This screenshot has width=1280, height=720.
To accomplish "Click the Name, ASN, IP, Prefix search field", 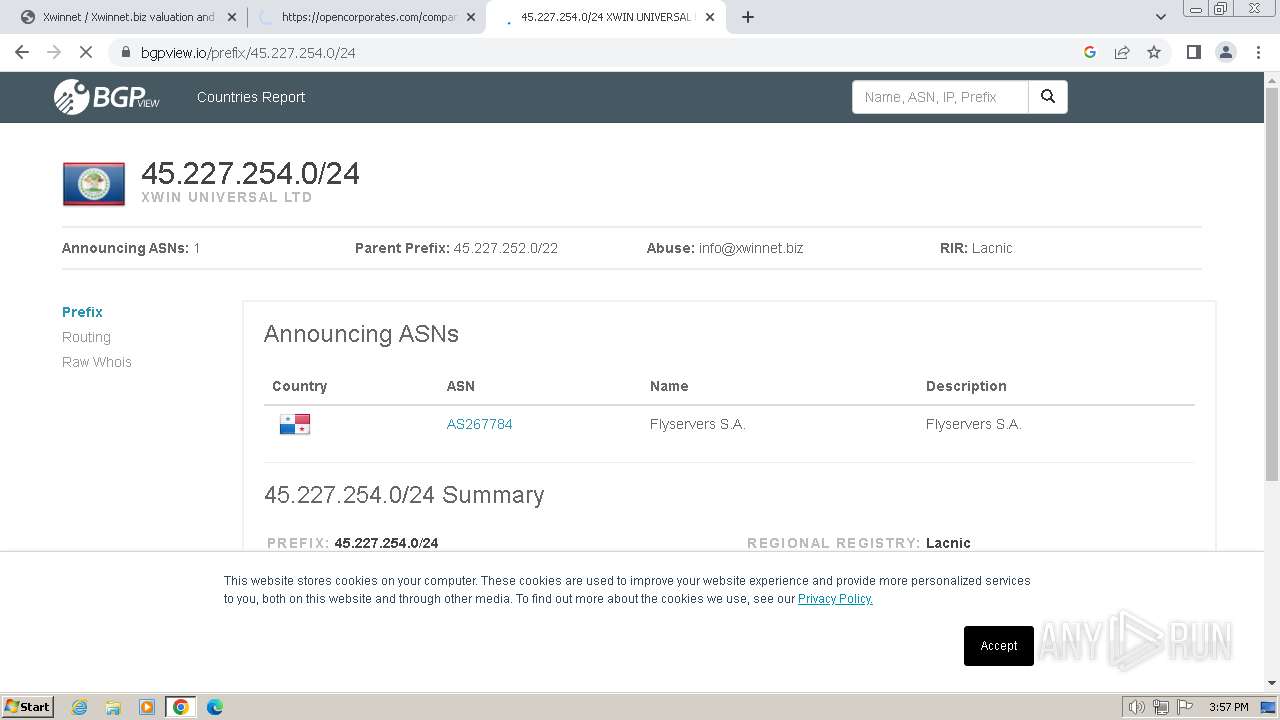I will tap(940, 97).
